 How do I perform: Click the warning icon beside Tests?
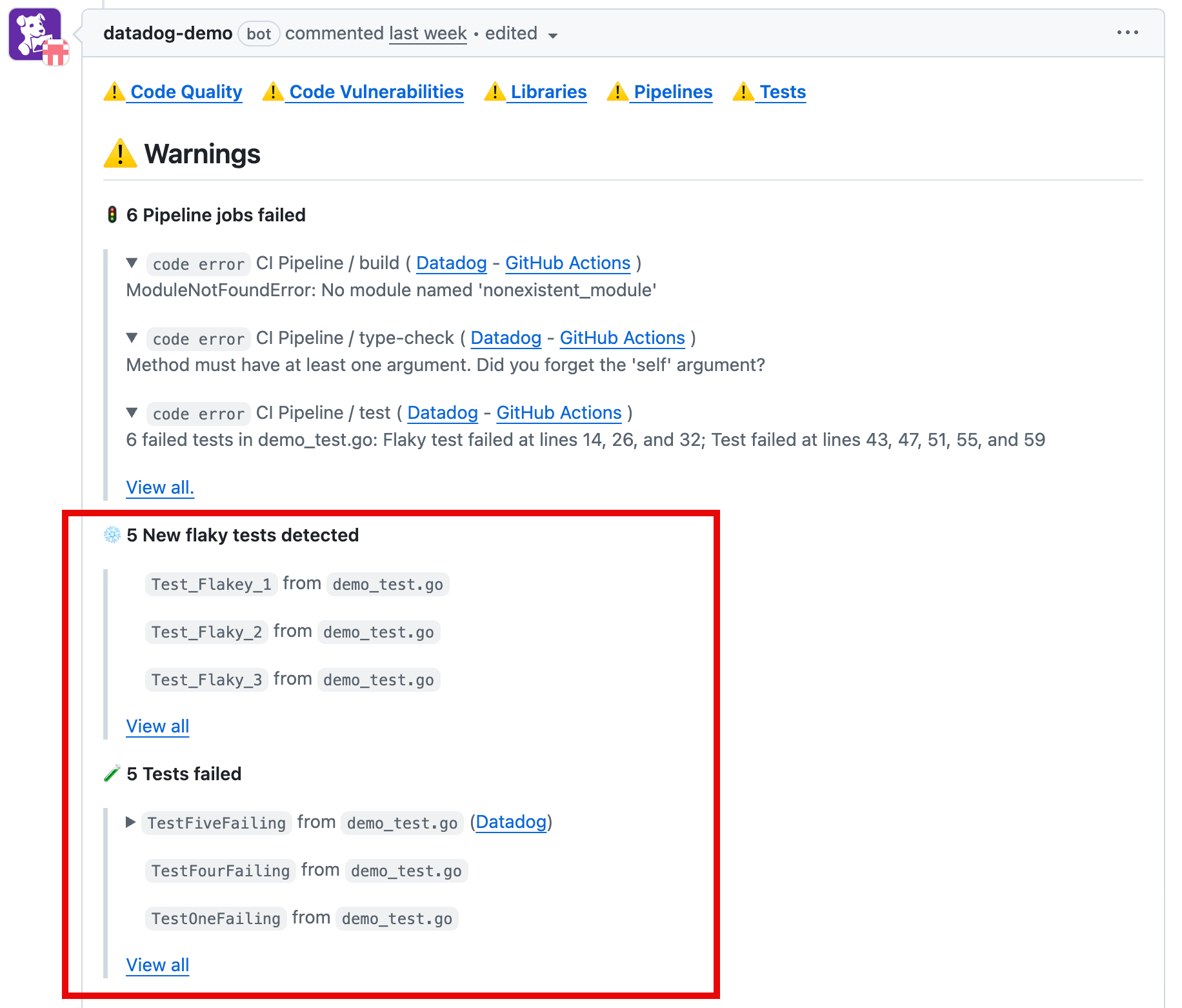click(743, 92)
